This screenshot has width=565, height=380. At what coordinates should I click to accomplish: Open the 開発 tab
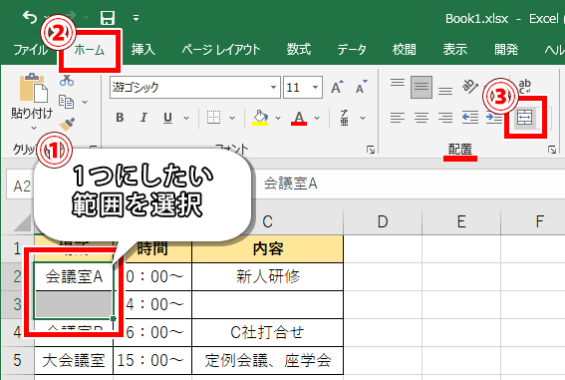(506, 49)
